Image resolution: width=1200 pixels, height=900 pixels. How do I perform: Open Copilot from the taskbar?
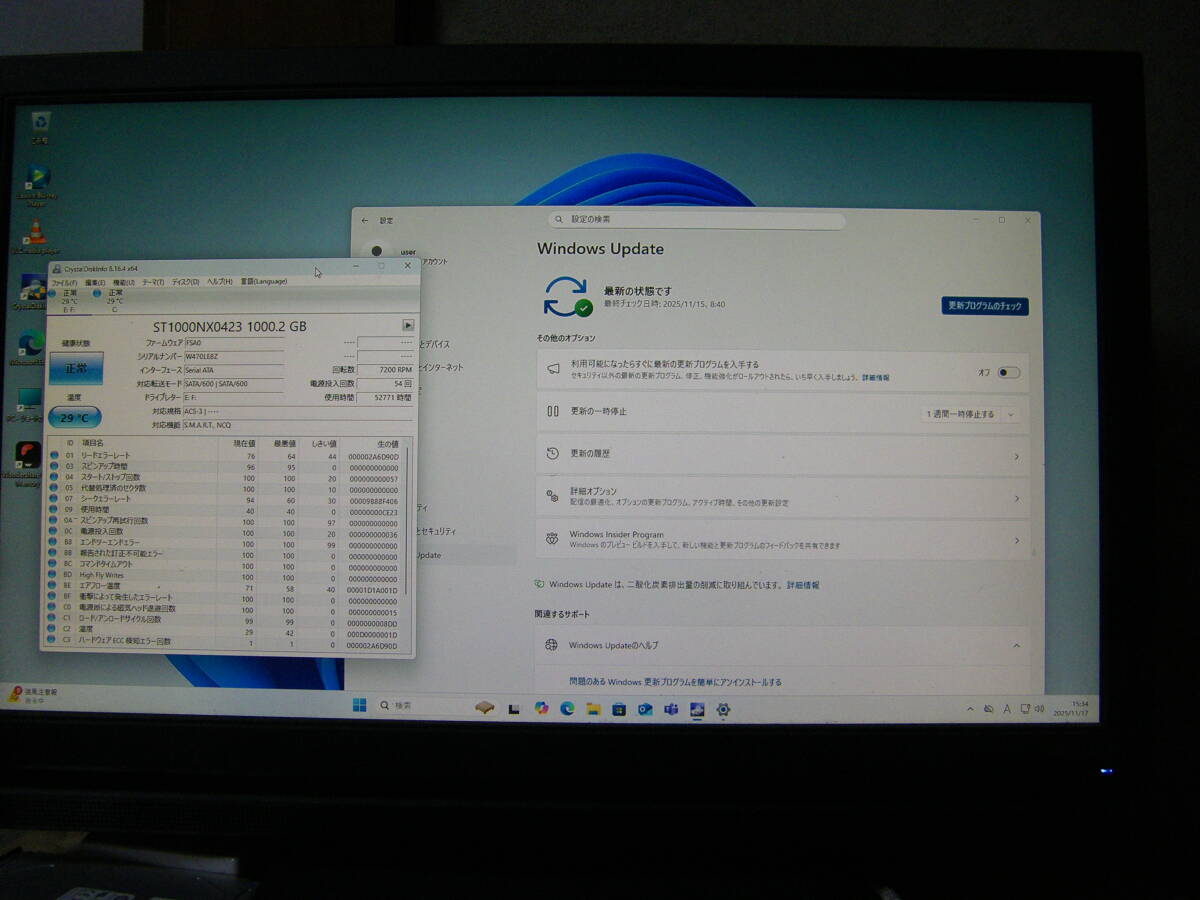[540, 707]
